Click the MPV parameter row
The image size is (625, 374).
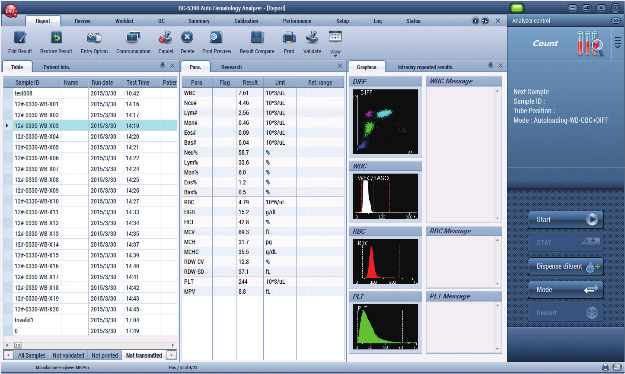[263, 291]
